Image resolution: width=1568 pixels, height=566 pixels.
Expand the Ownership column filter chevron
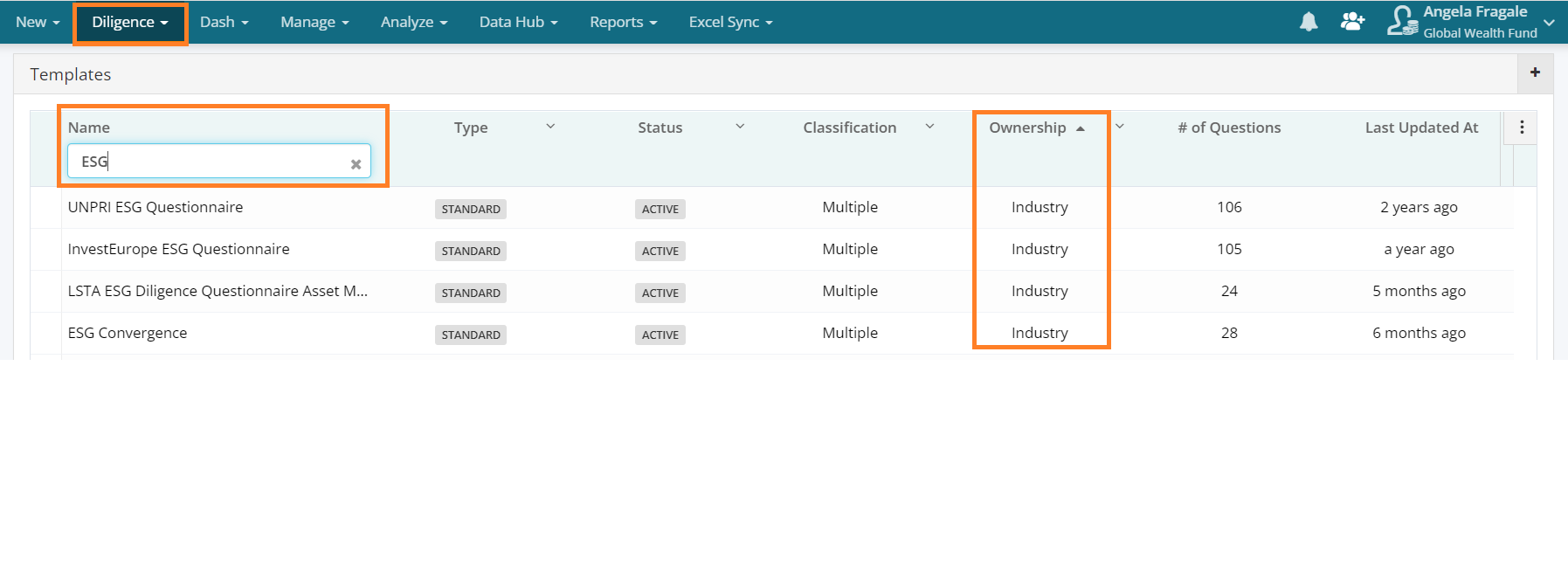[x=1119, y=127]
